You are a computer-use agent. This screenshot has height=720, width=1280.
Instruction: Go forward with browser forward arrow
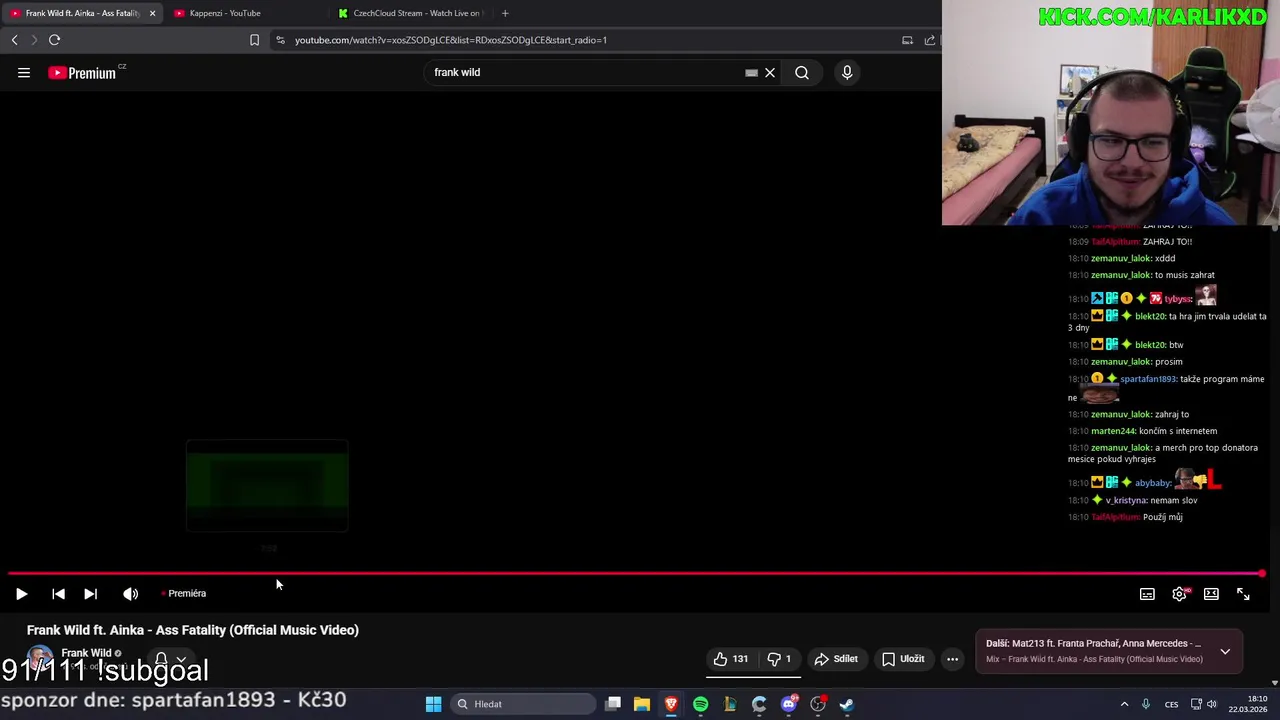tap(33, 40)
